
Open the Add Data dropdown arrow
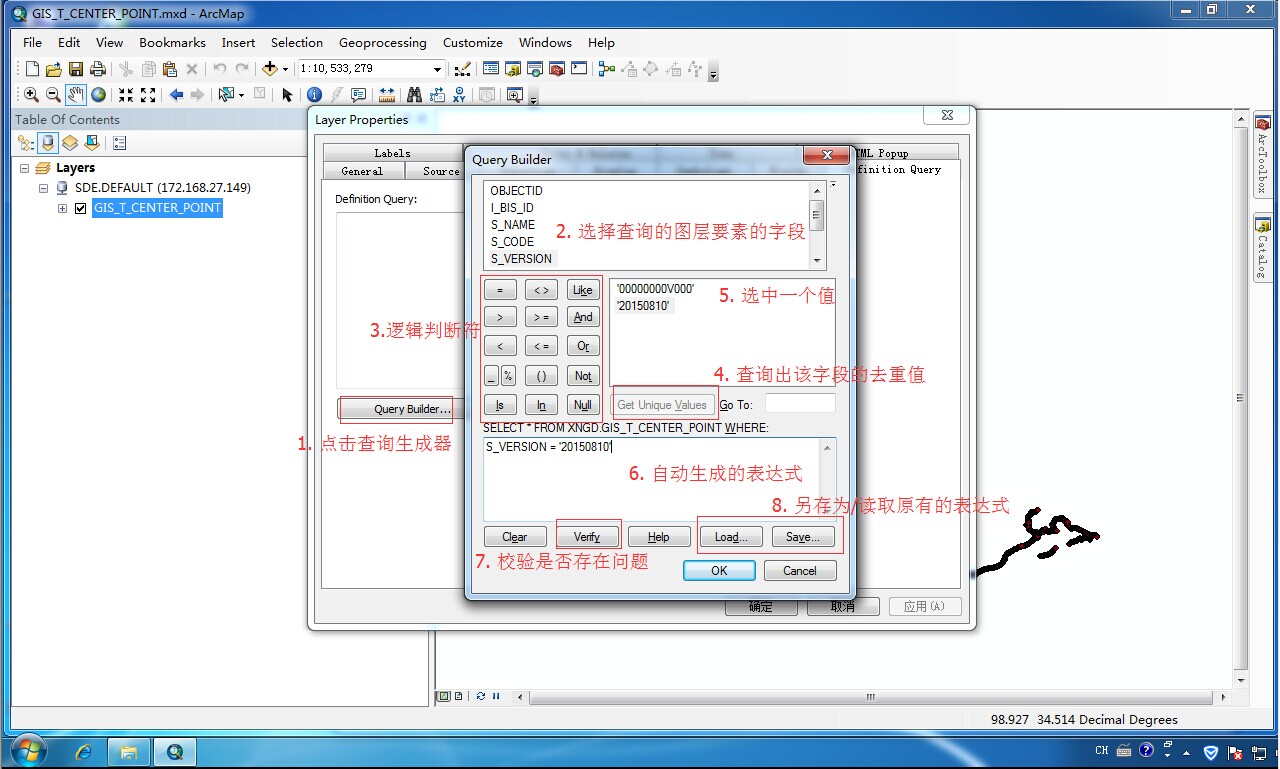pyautogui.click(x=285, y=69)
